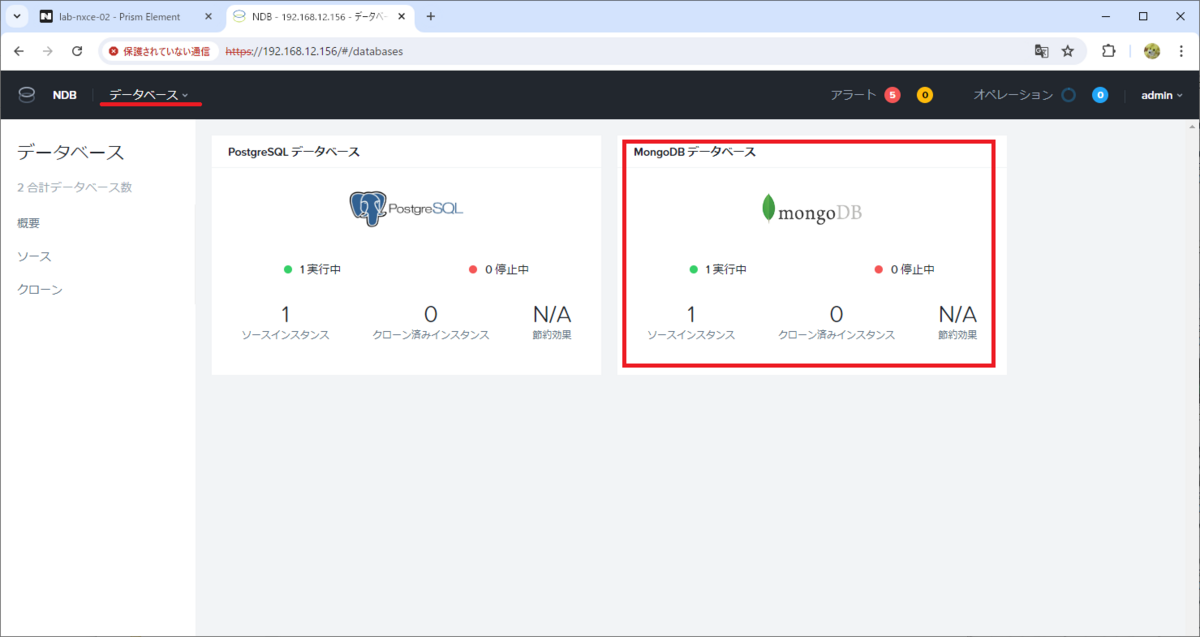Image resolution: width=1200 pixels, height=637 pixels.
Task: Open the blue operations count badge 0
Action: tap(1100, 95)
